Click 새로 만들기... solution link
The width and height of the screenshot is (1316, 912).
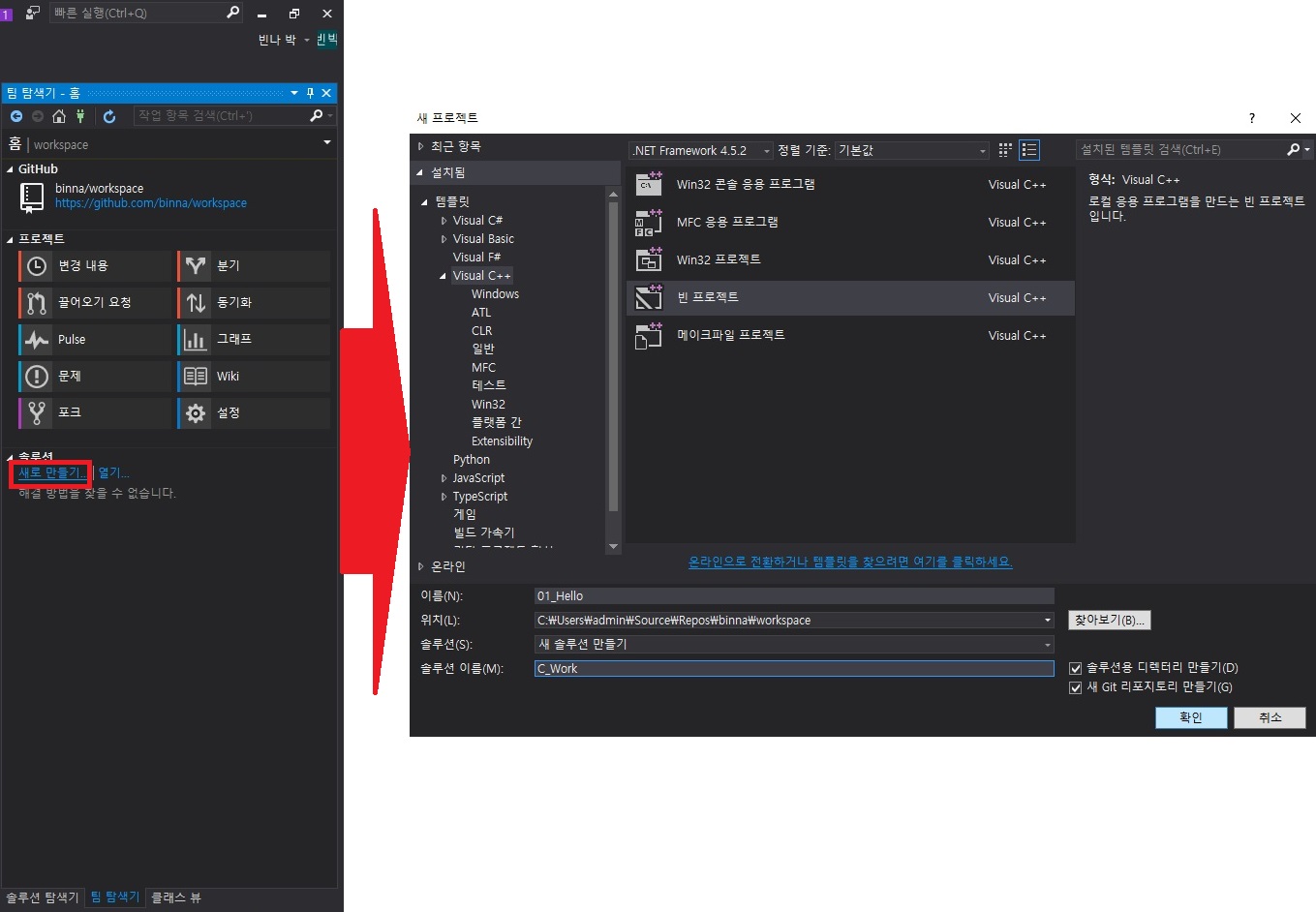pos(51,472)
